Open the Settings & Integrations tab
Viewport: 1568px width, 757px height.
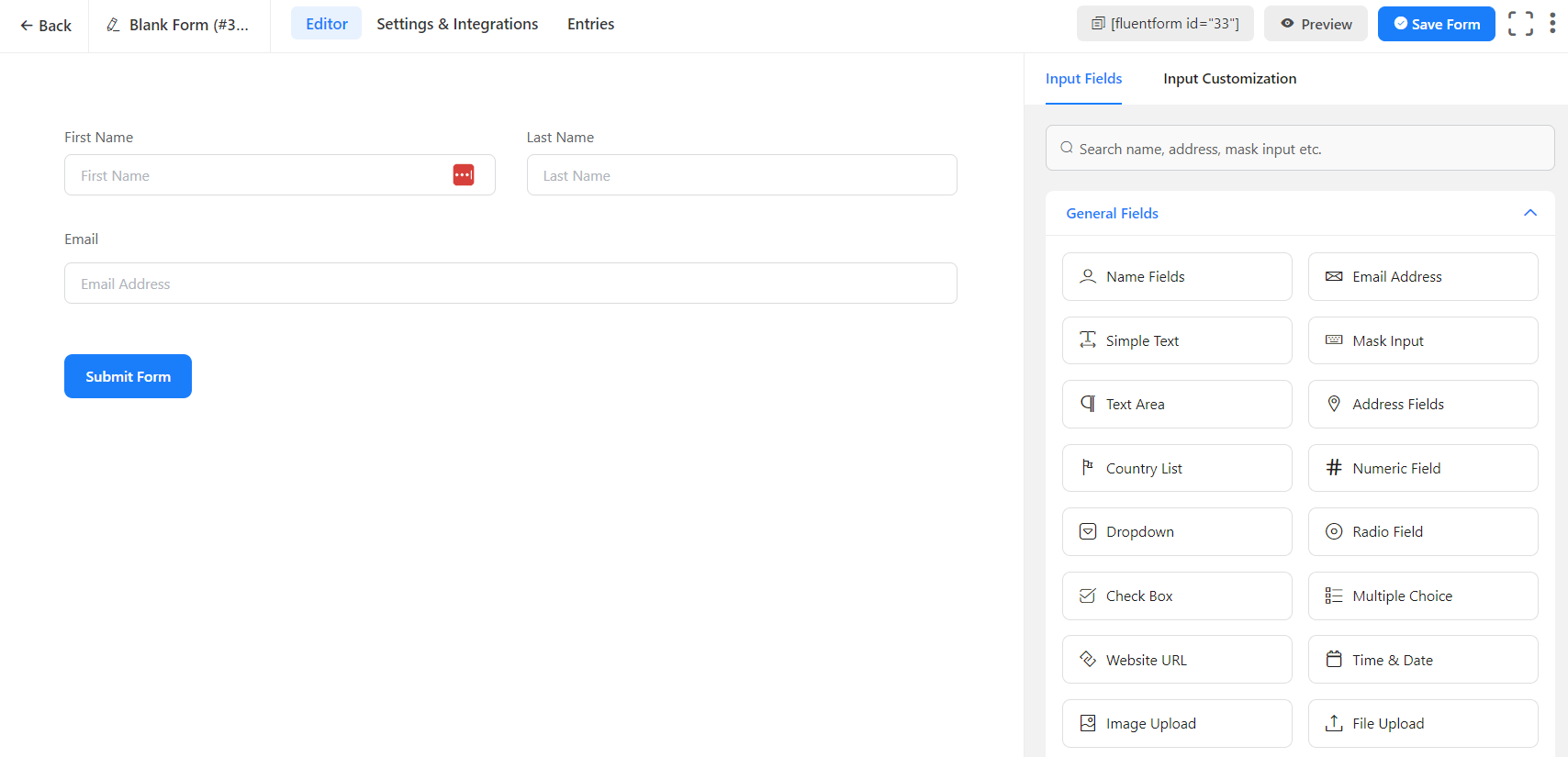click(457, 24)
